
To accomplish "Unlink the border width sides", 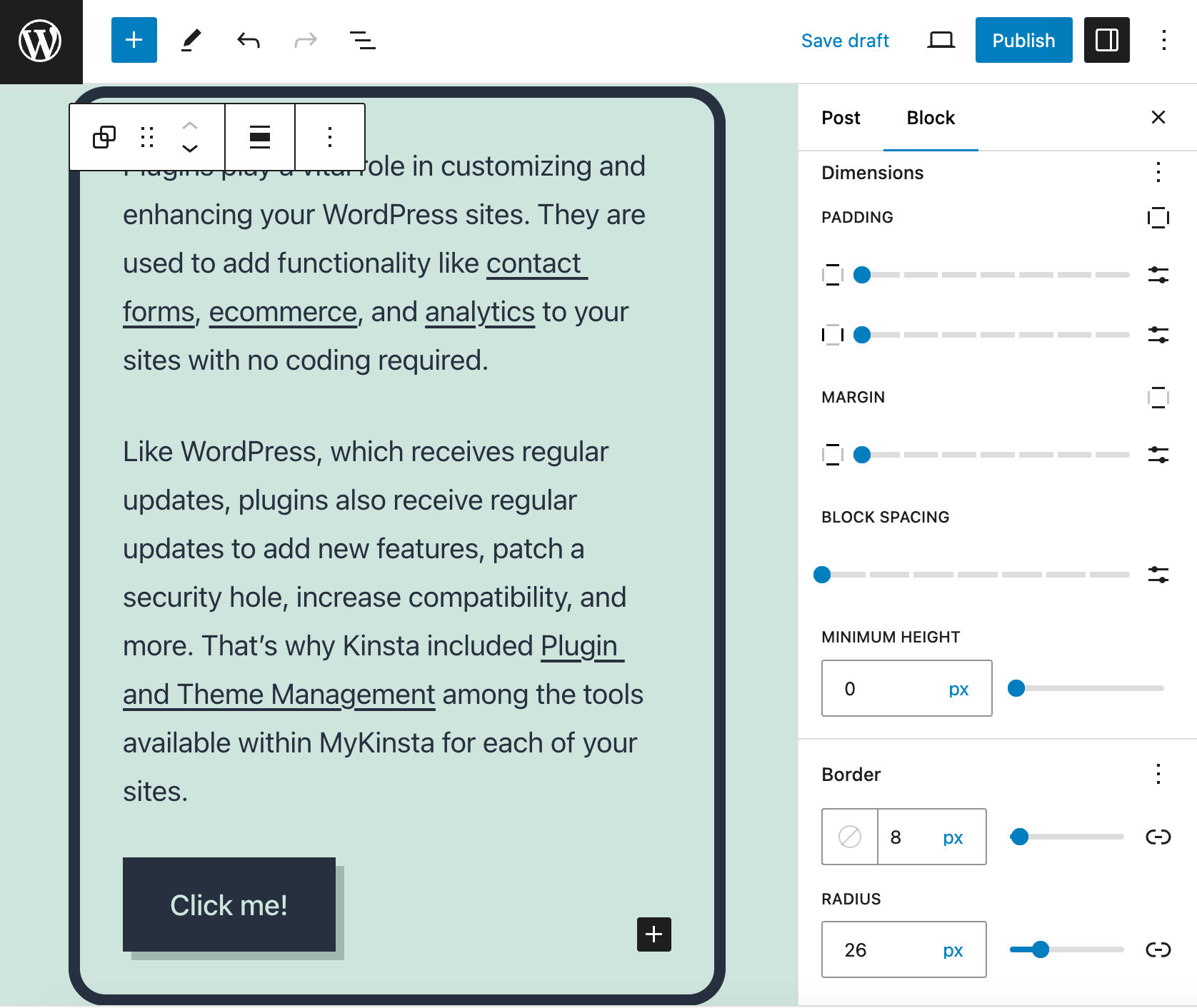I will 1157,837.
